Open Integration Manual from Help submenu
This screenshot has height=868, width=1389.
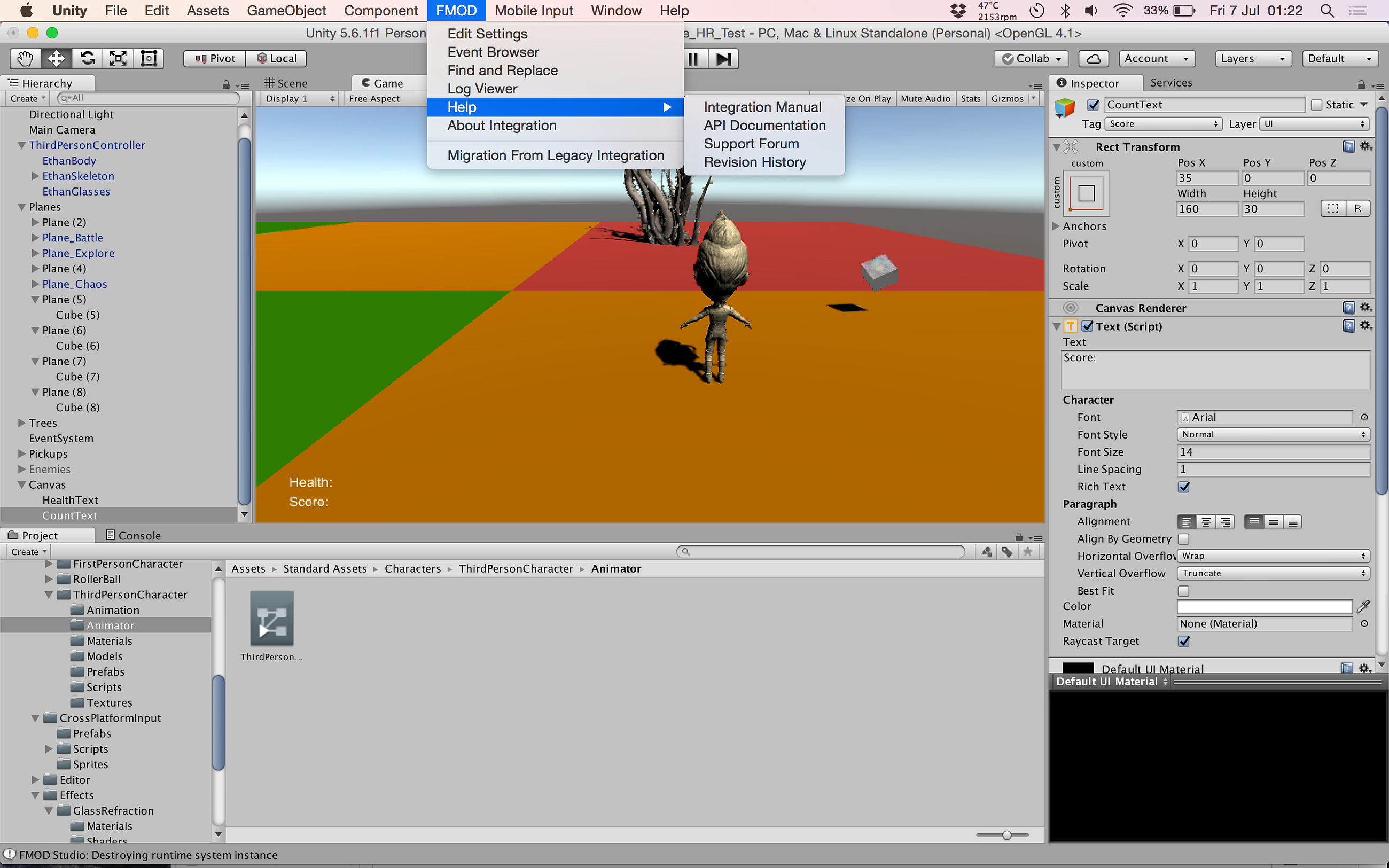762,107
